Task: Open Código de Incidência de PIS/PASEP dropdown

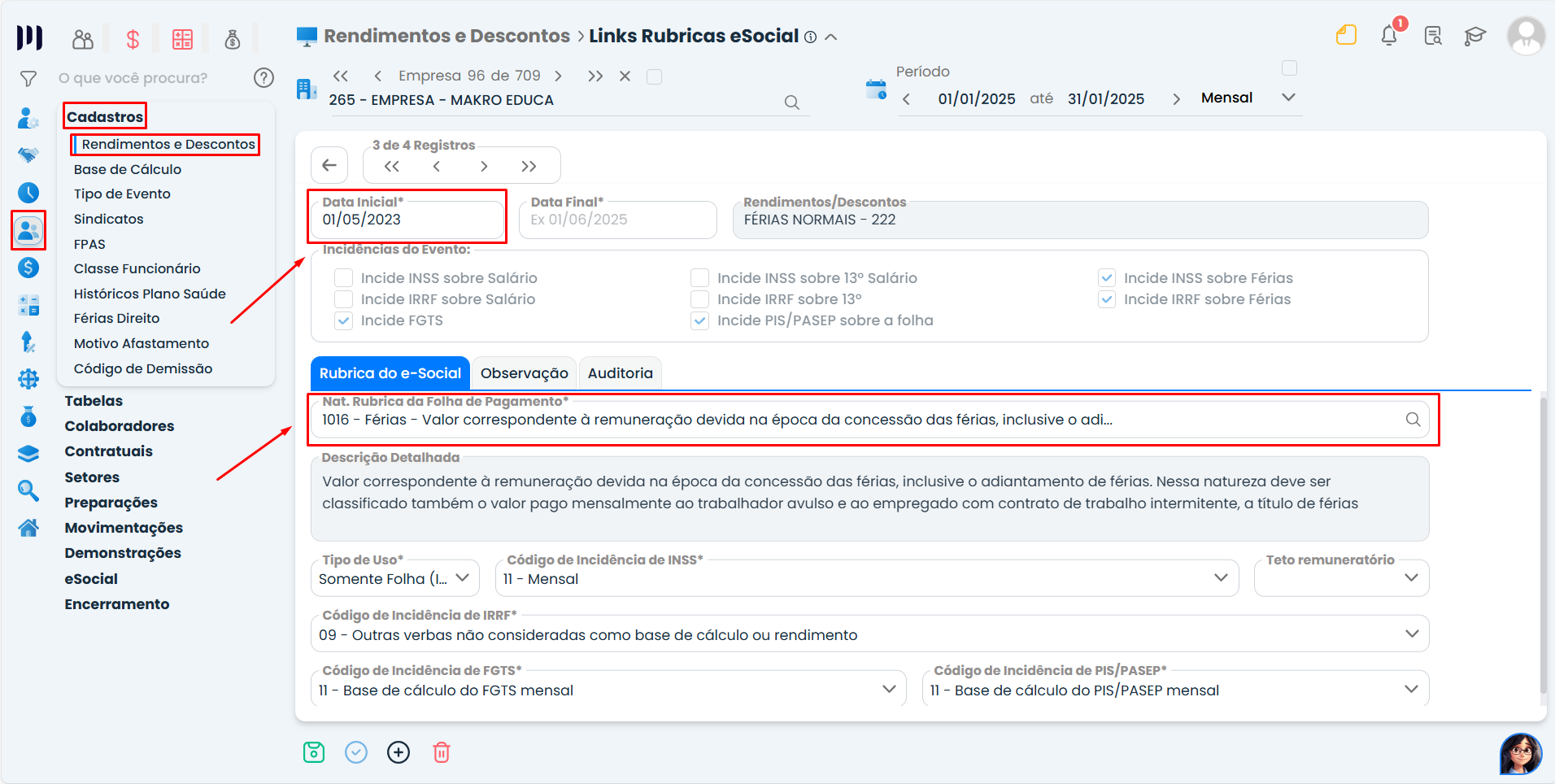Action: pyautogui.click(x=1175, y=689)
